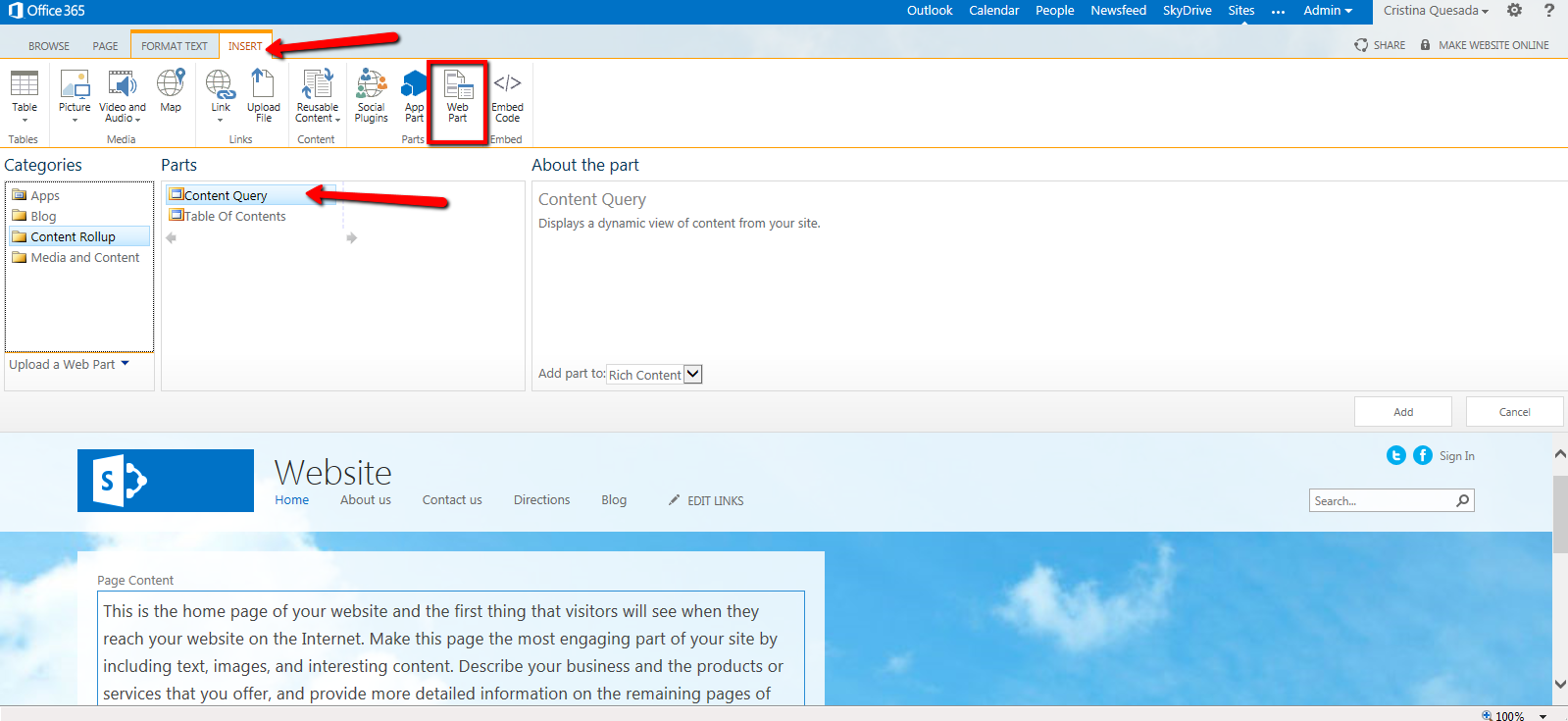
Task: Insert Embed Code from ribbon
Action: pyautogui.click(x=507, y=93)
